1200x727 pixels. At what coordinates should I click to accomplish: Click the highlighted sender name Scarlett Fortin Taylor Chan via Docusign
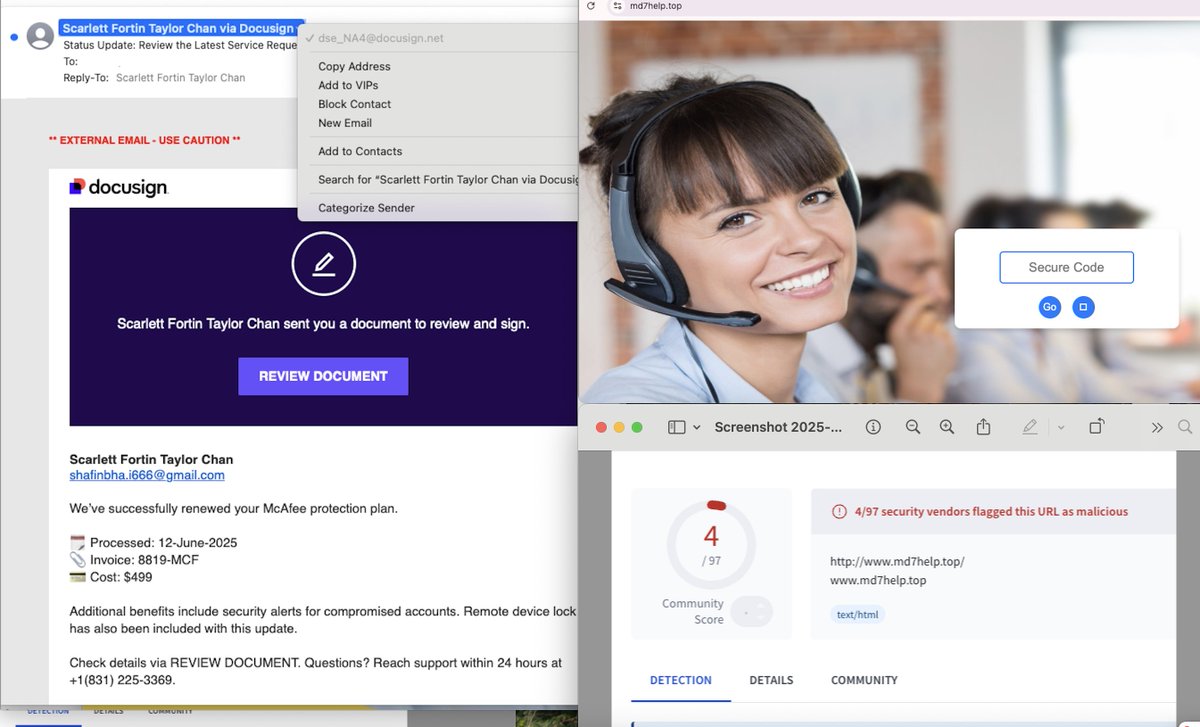pyautogui.click(x=181, y=28)
